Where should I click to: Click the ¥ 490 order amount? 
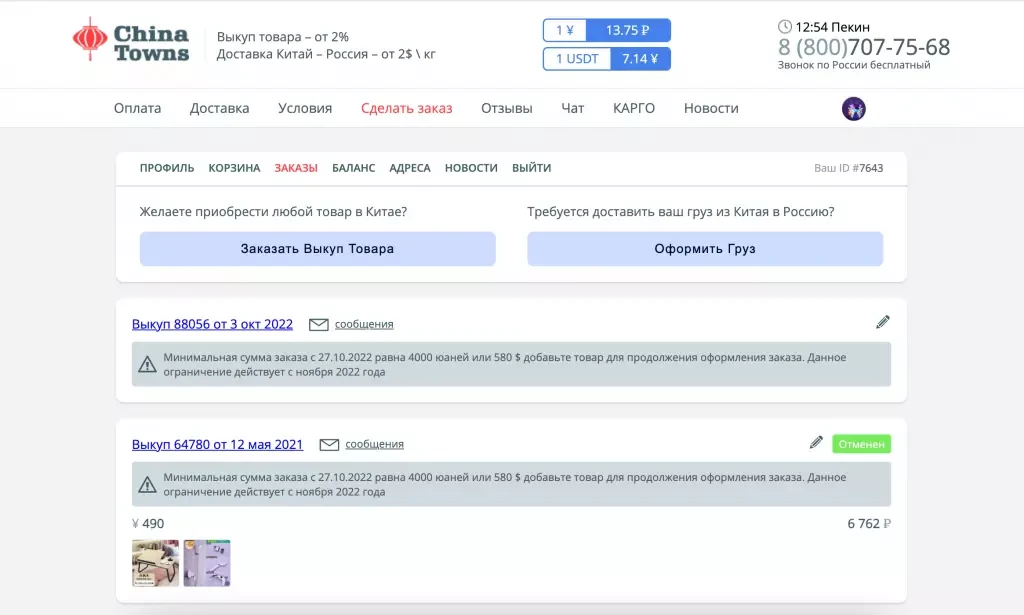point(148,524)
